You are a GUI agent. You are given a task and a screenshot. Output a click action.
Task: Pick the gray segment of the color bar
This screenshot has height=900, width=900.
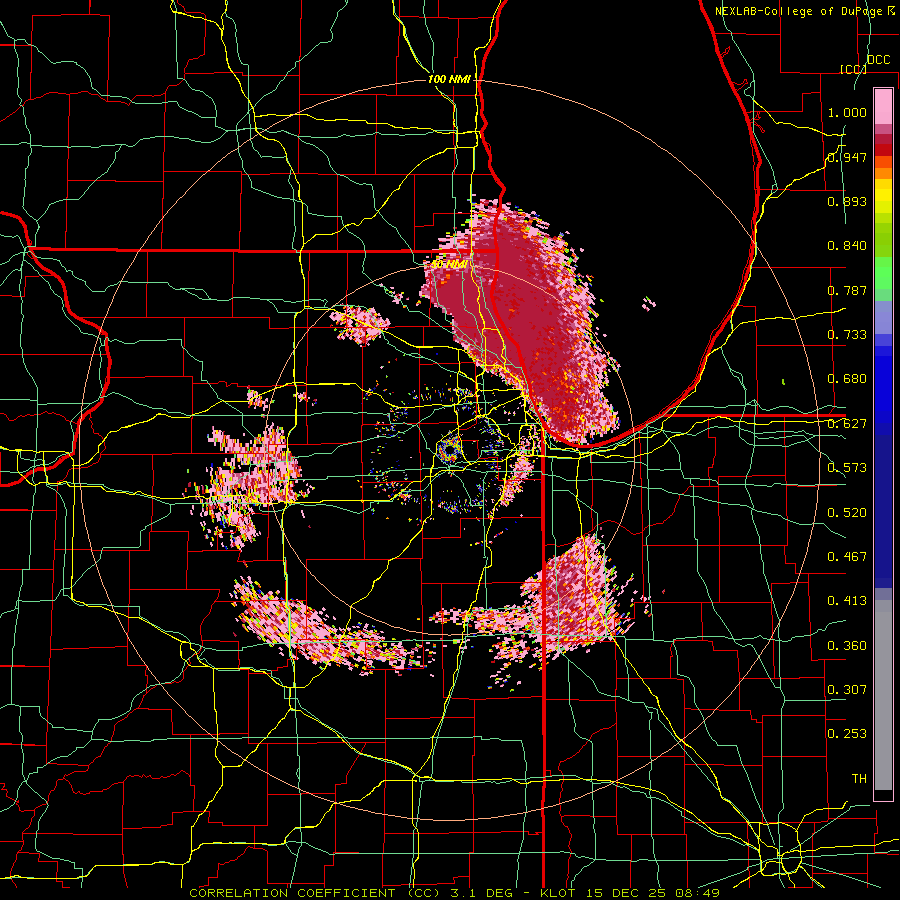tap(883, 695)
